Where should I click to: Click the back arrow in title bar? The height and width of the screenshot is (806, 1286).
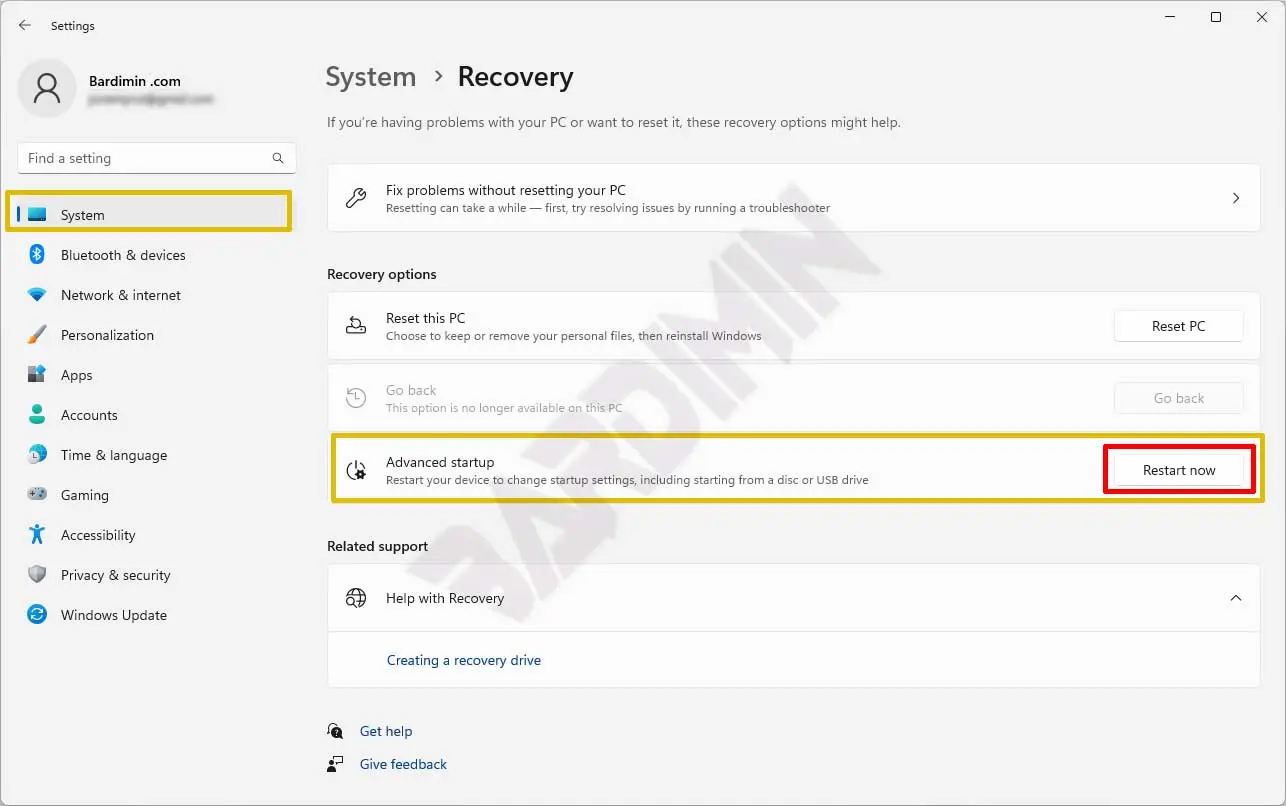pyautogui.click(x=25, y=25)
